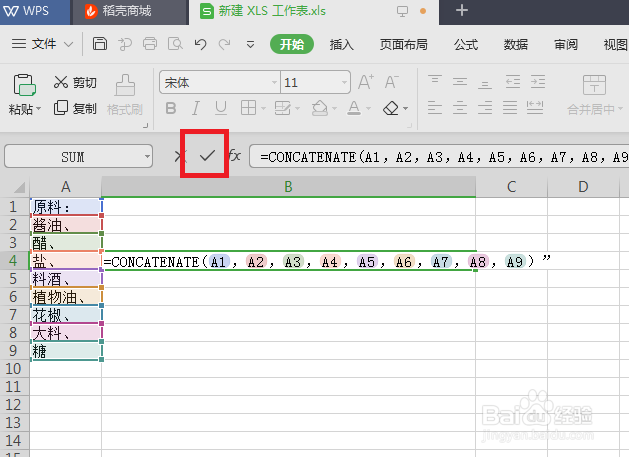Click the Cut (剪切) scissors button
Image resolution: width=629 pixels, height=457 pixels.
[x=75, y=82]
